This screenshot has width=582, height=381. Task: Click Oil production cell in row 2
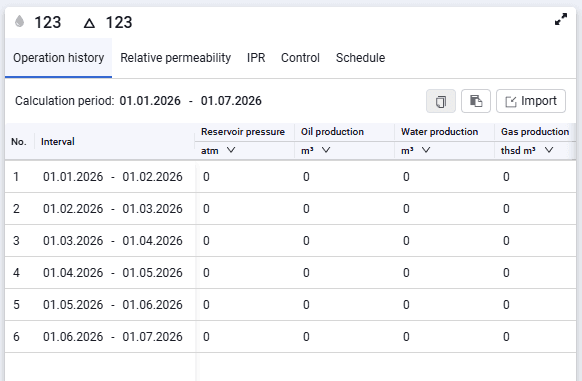point(344,209)
